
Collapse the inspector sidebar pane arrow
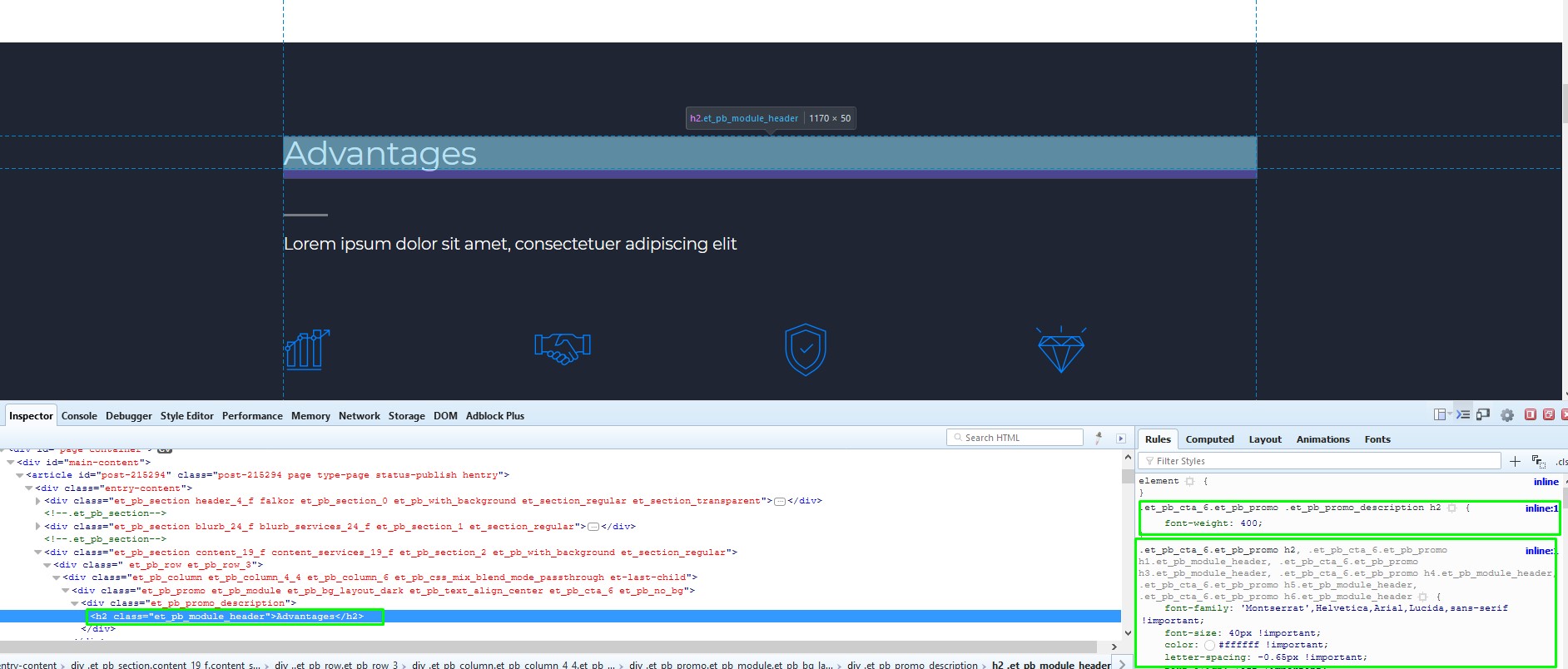1121,439
